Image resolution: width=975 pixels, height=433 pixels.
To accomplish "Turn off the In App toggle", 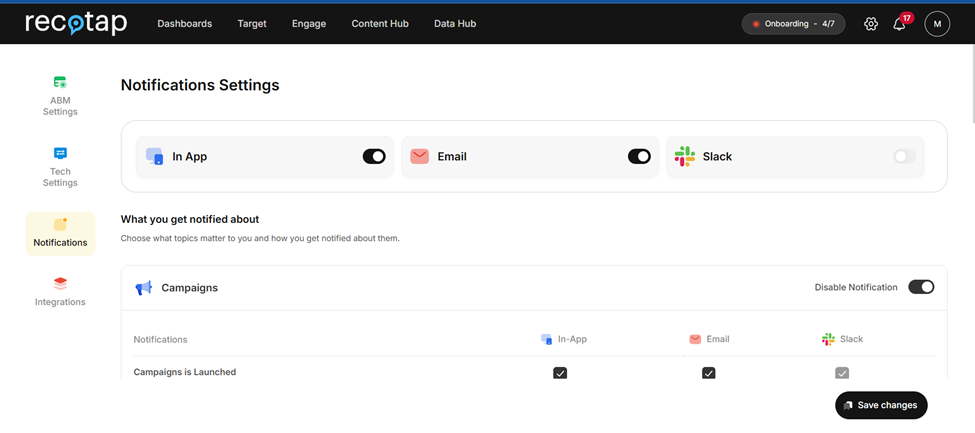I will pos(374,156).
